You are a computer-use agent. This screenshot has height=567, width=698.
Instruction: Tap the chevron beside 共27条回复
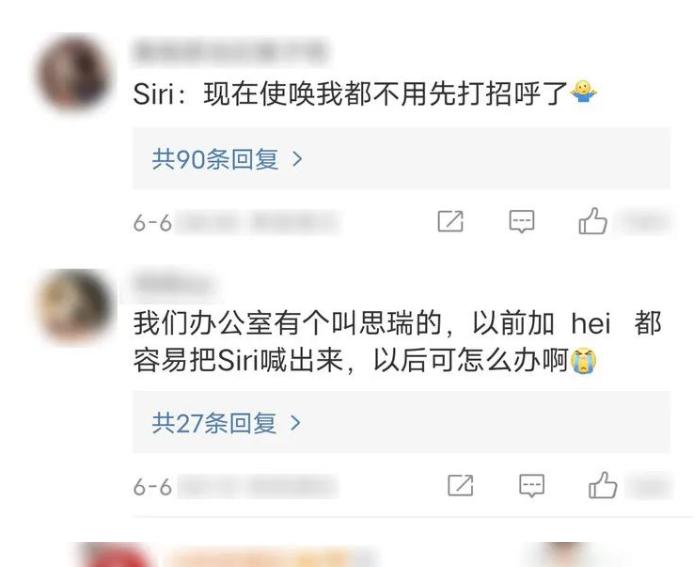(296, 423)
